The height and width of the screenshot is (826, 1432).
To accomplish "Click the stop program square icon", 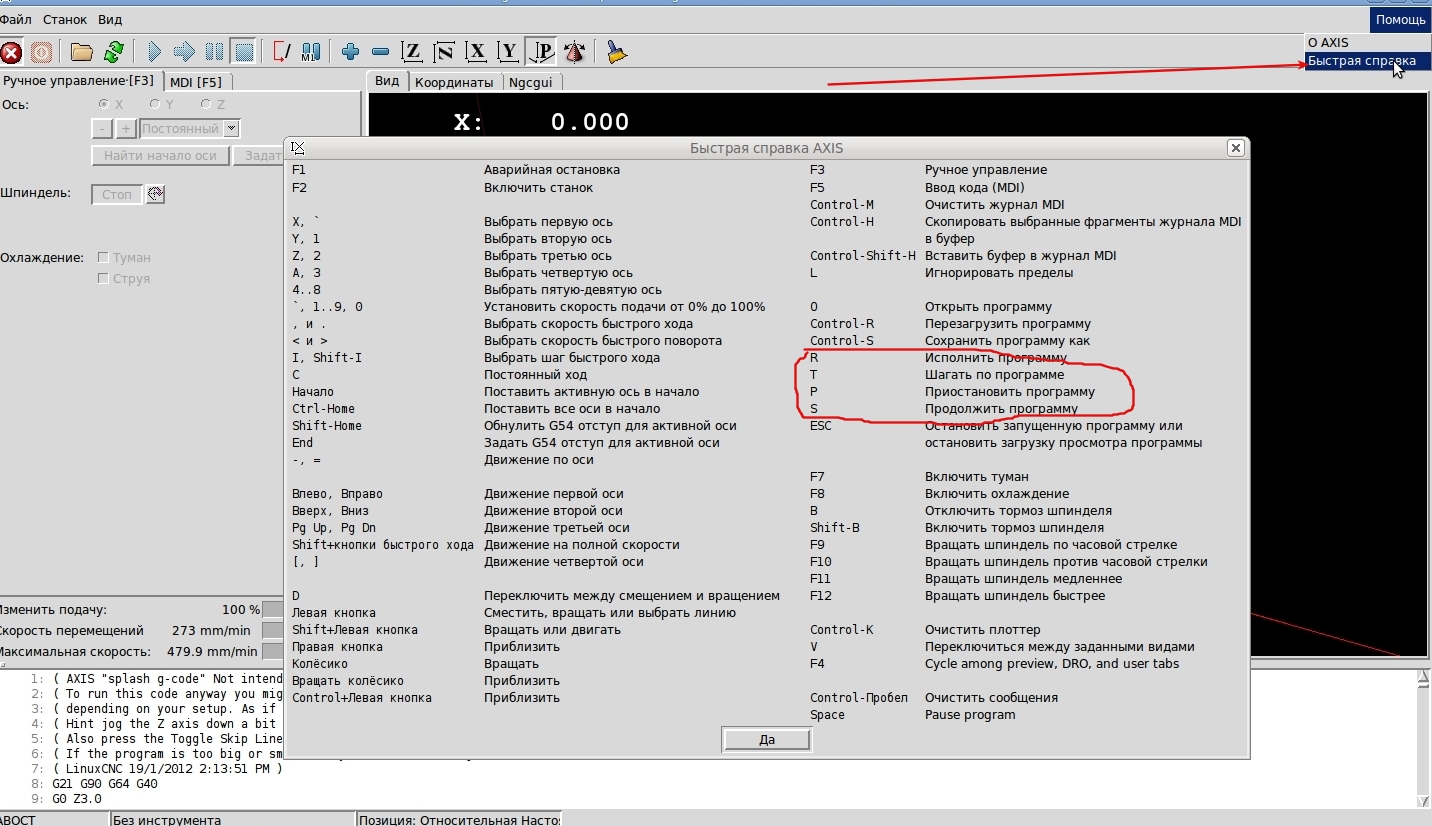I will tap(243, 52).
